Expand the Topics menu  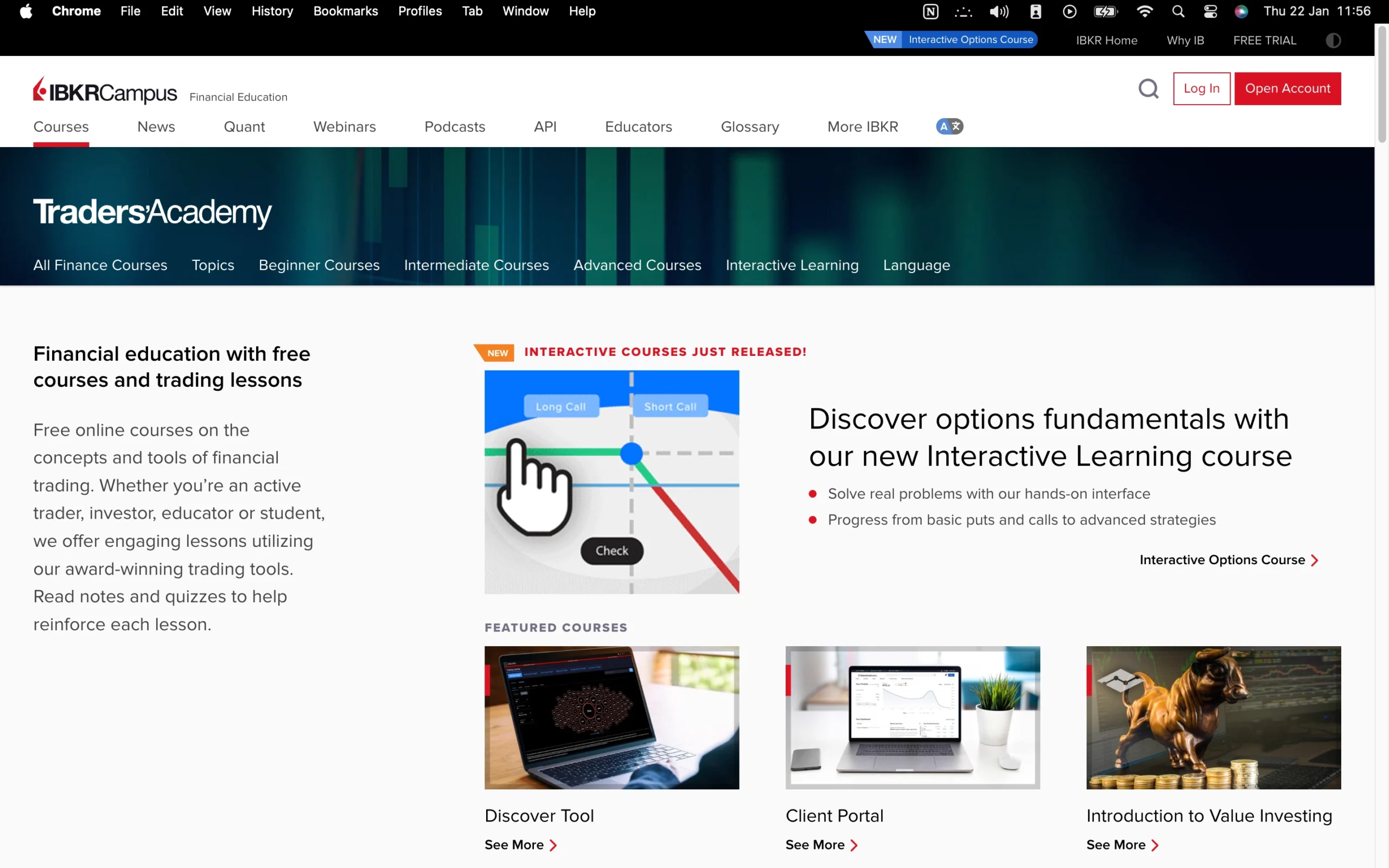click(212, 265)
